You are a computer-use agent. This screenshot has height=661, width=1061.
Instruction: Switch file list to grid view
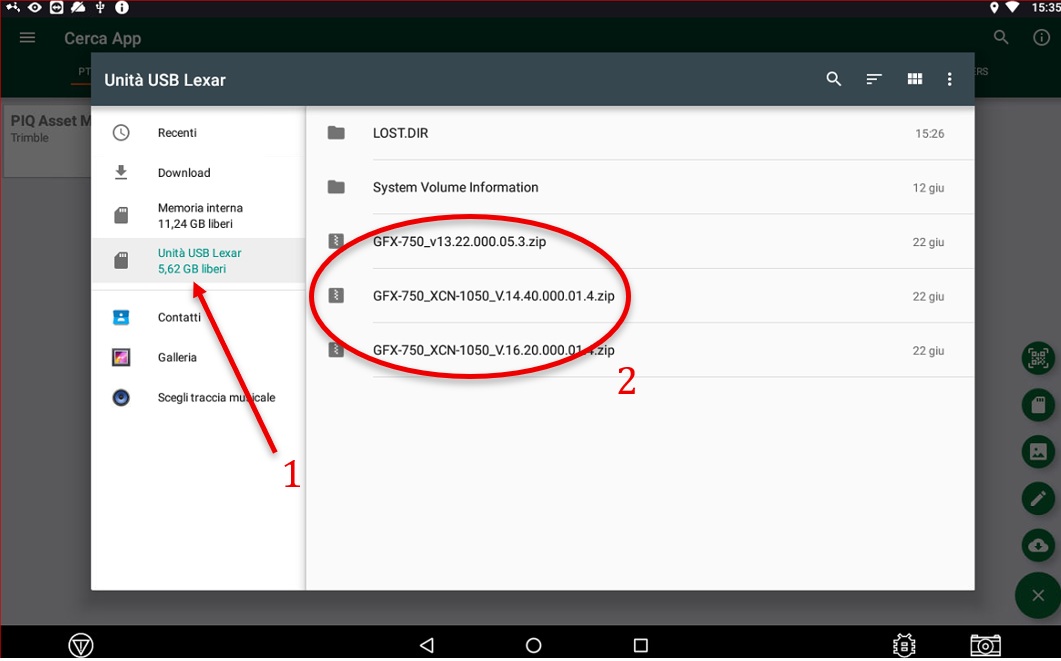915,79
